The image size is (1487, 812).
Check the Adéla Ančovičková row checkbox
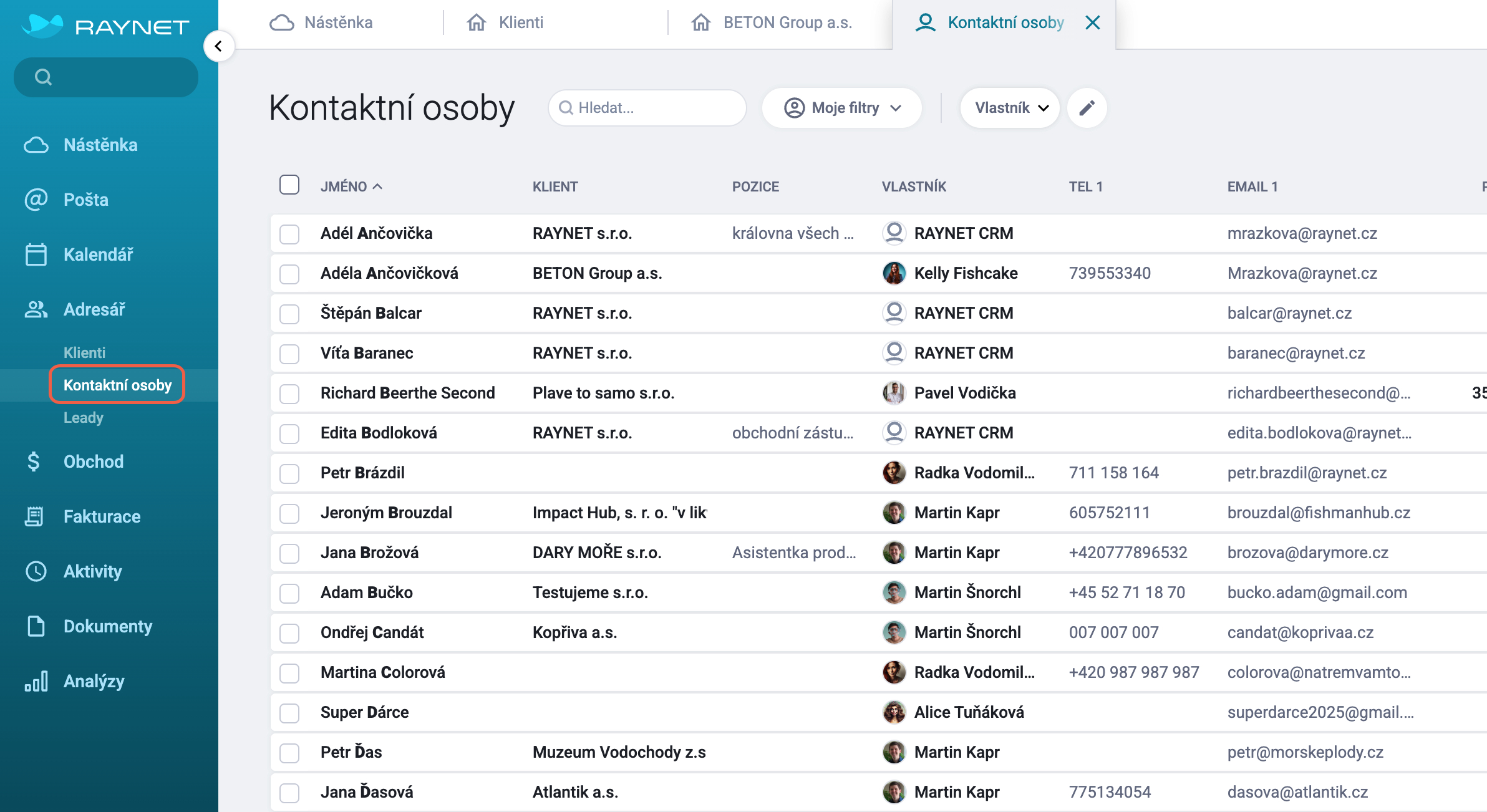tap(289, 274)
